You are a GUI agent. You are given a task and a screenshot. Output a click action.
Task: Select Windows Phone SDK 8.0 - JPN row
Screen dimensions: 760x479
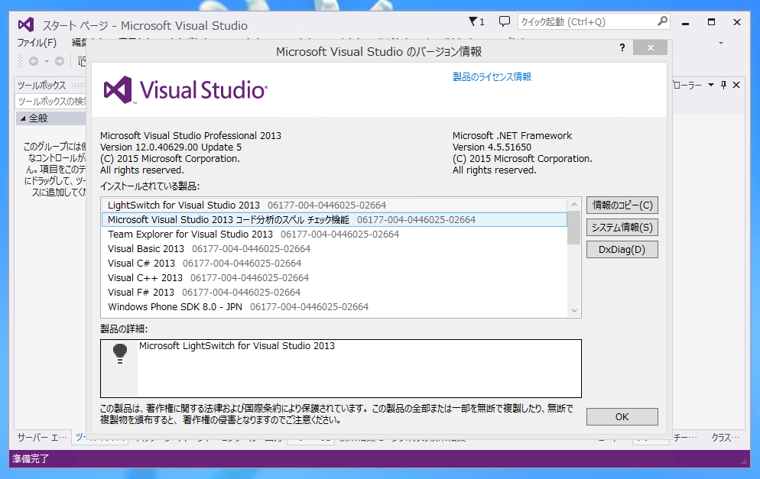pyautogui.click(x=334, y=307)
